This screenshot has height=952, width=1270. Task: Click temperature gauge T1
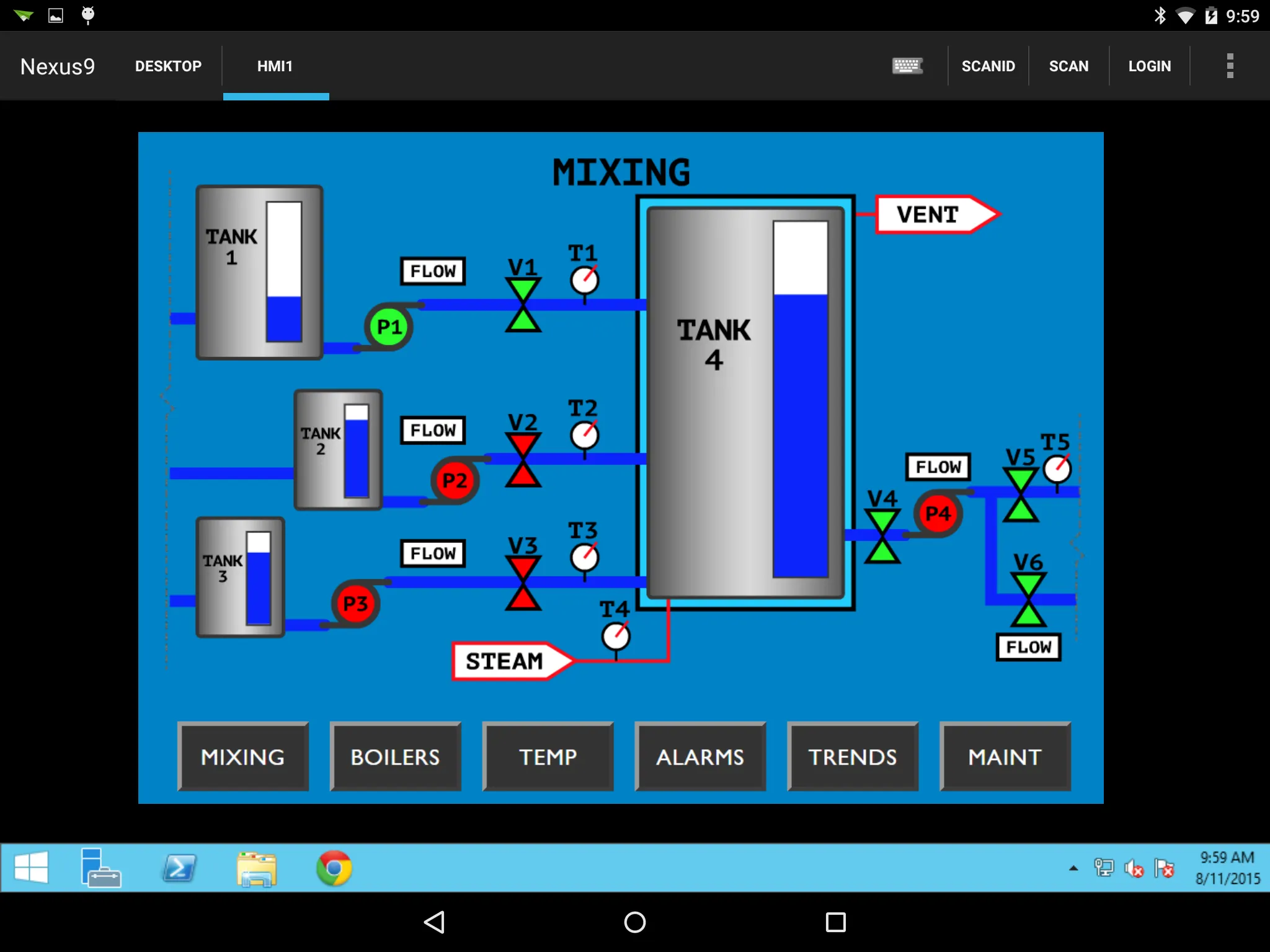(x=584, y=280)
